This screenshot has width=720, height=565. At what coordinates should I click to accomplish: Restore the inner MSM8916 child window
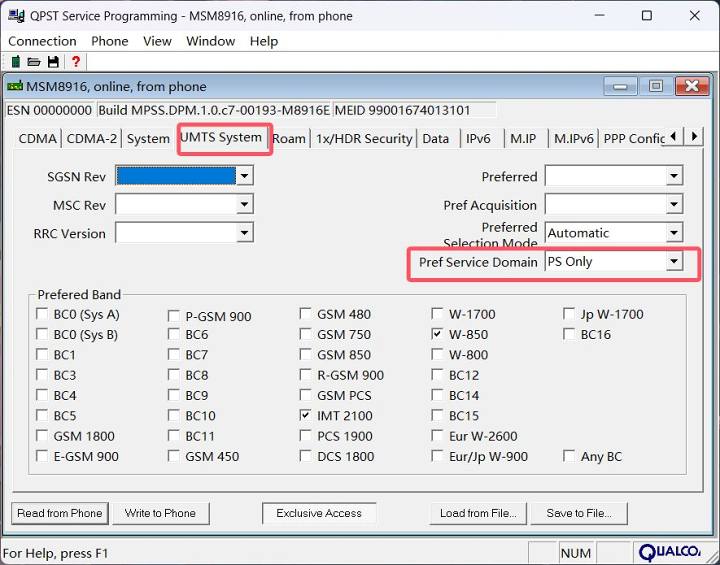click(656, 86)
